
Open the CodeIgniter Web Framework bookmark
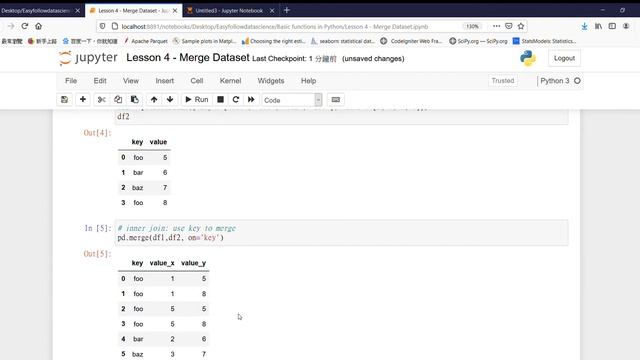412,41
